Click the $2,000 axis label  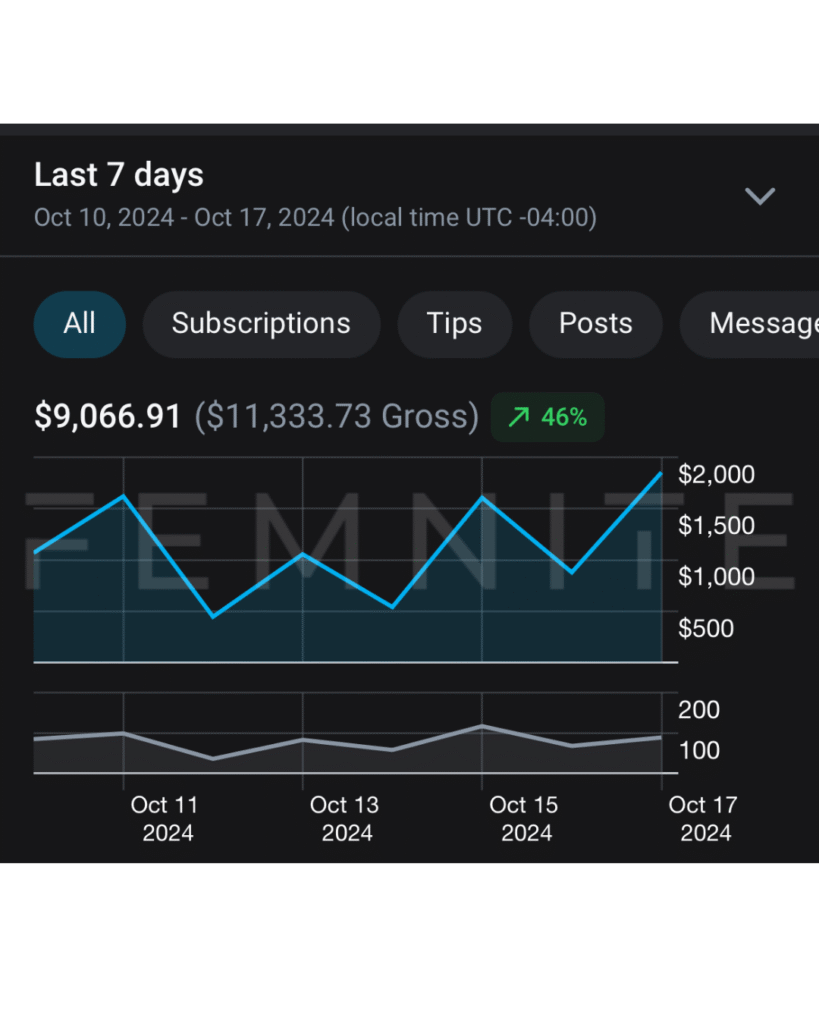tap(716, 475)
